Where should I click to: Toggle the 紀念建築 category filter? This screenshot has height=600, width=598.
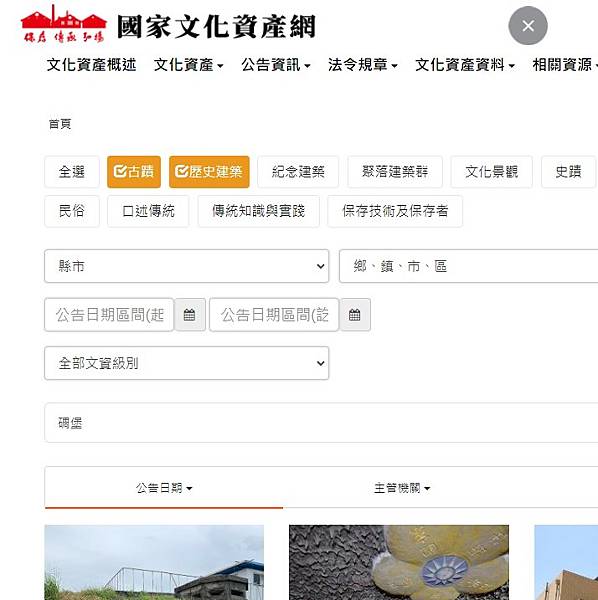coord(298,172)
